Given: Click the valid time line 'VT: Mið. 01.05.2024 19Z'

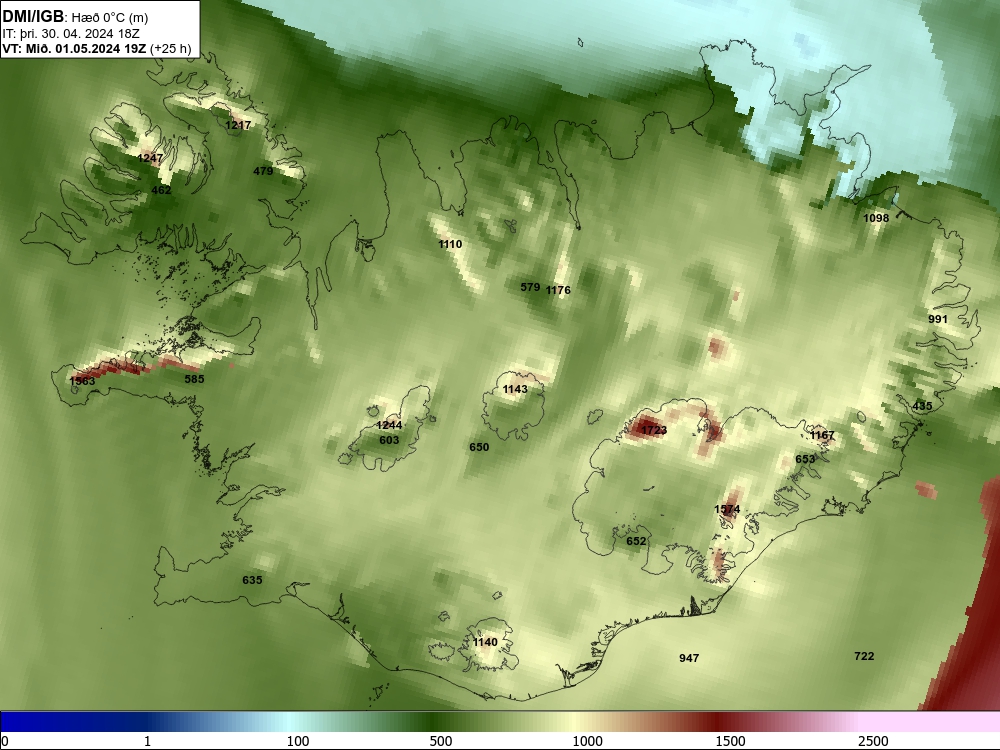Looking at the screenshot, I should coord(75,49).
